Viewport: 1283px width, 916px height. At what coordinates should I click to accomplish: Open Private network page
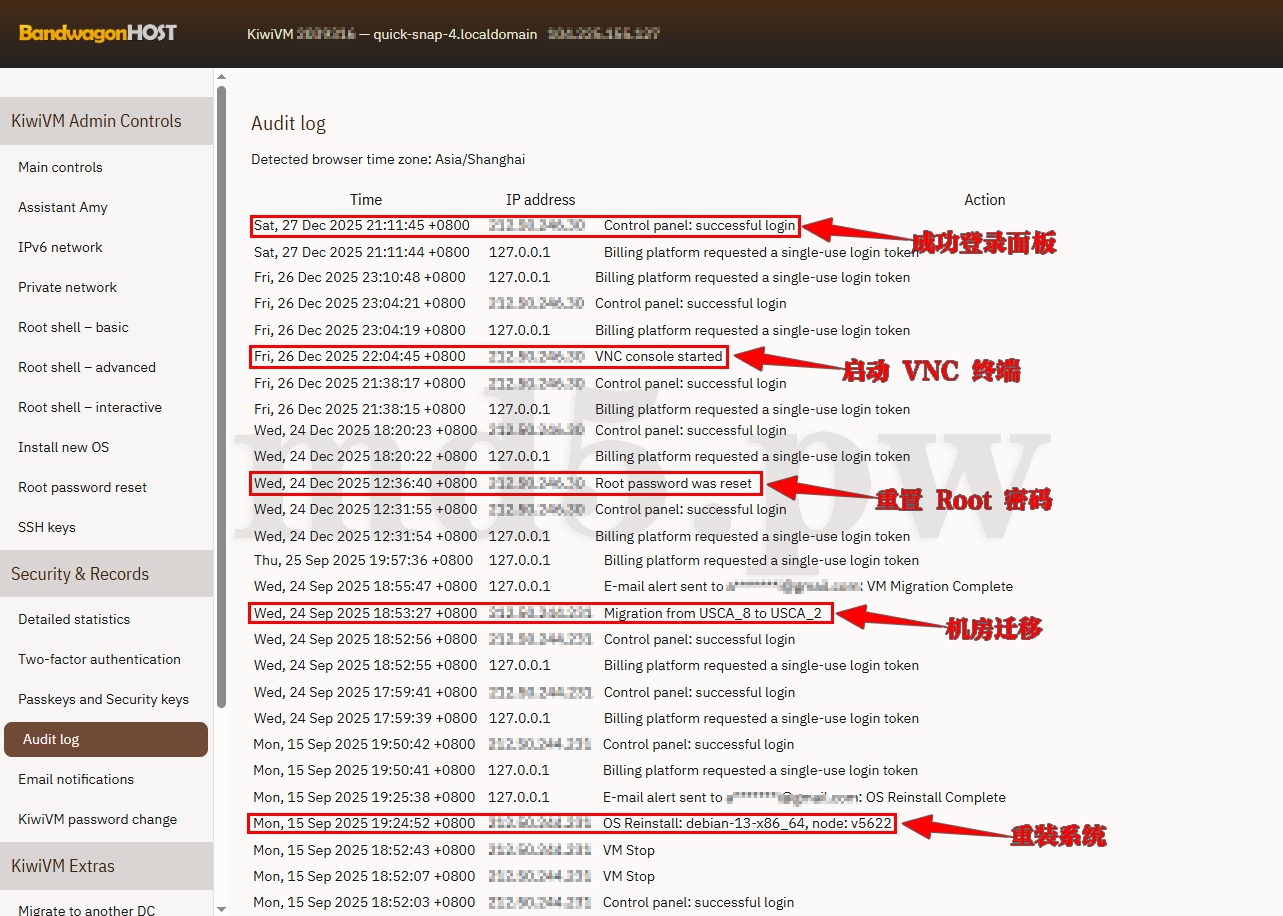coord(67,287)
